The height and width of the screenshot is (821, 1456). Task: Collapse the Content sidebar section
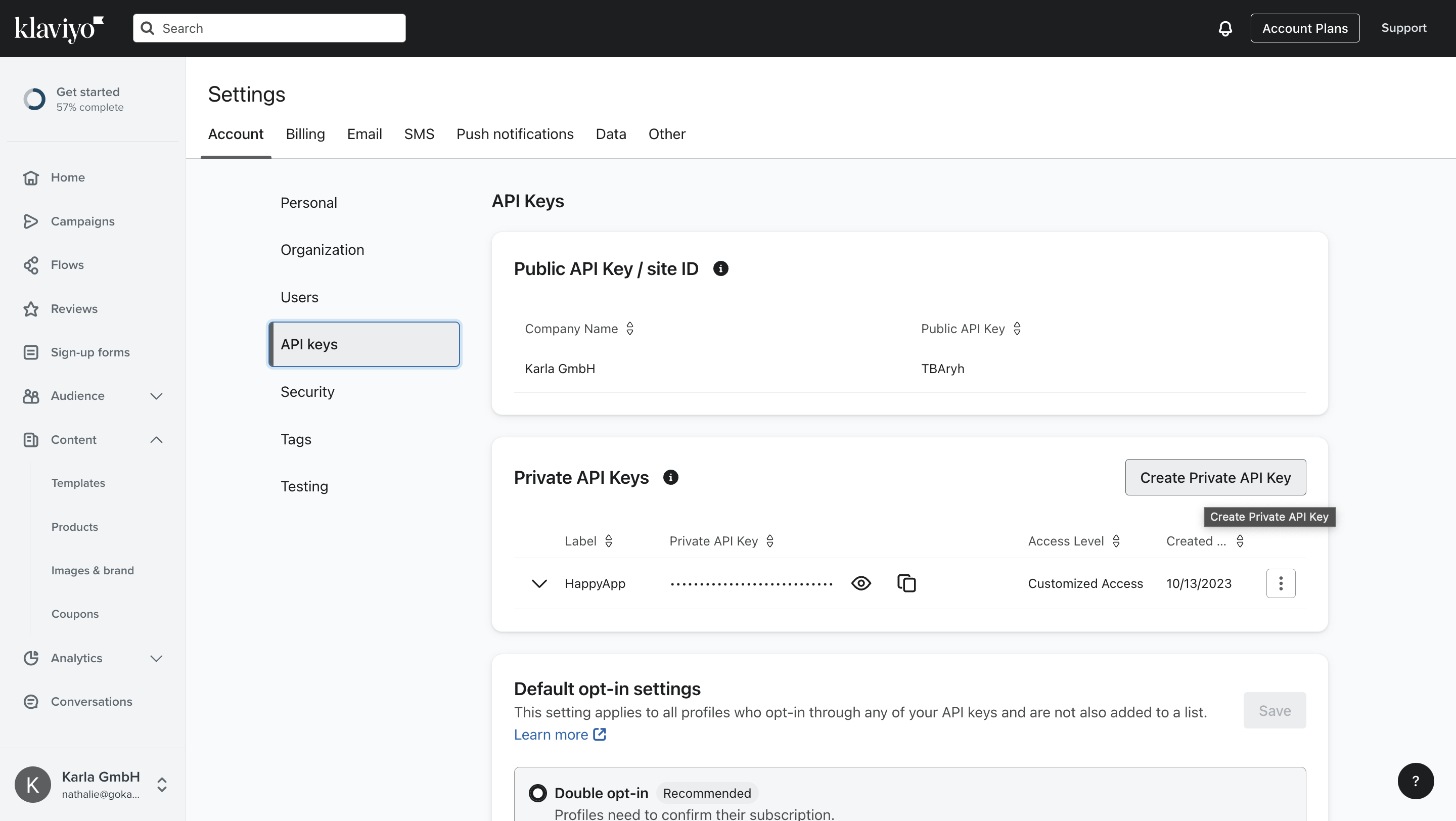pyautogui.click(x=156, y=440)
